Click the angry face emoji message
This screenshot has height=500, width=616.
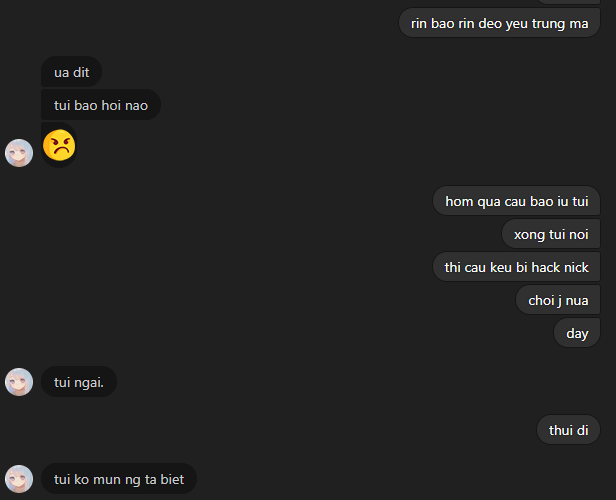click(60, 146)
